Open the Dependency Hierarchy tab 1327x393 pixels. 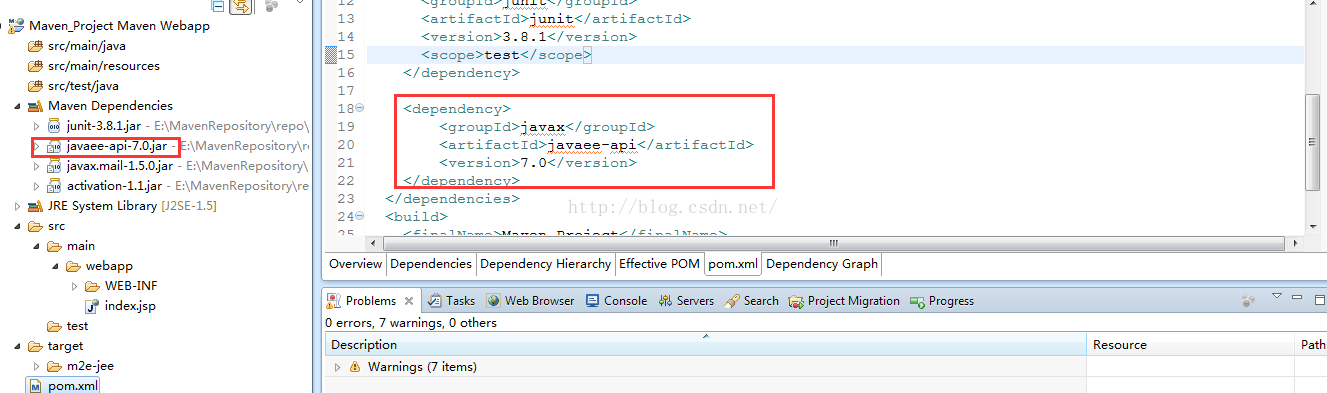click(x=545, y=264)
